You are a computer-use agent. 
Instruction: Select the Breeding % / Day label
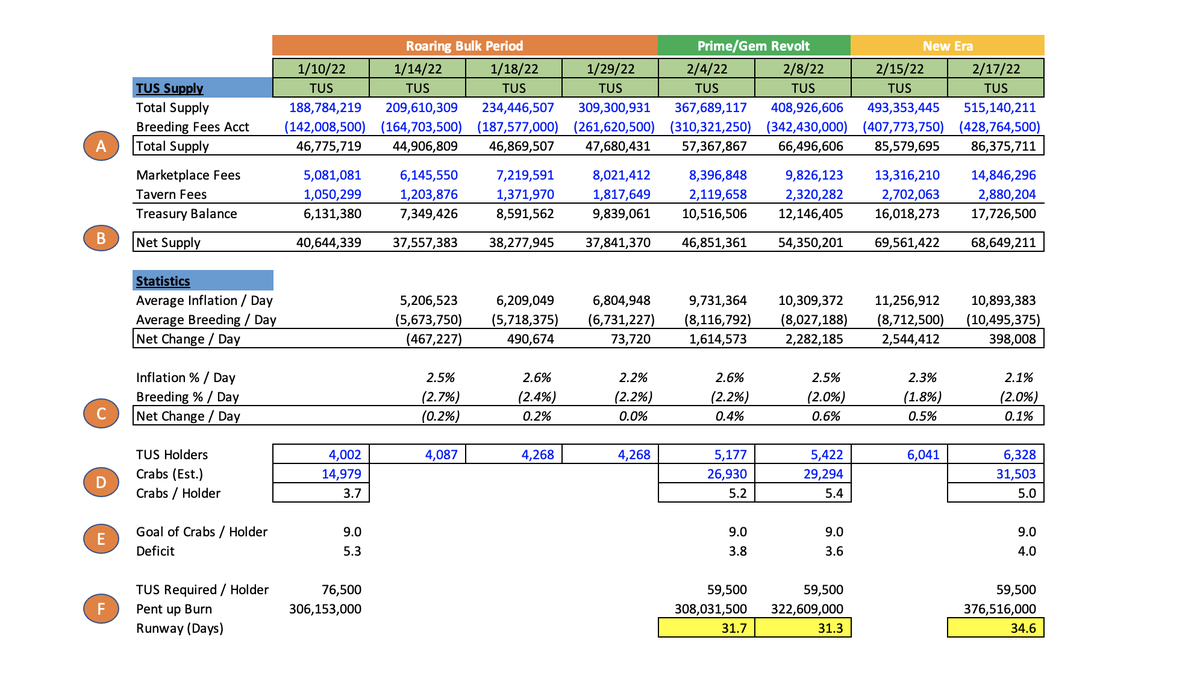[188, 397]
